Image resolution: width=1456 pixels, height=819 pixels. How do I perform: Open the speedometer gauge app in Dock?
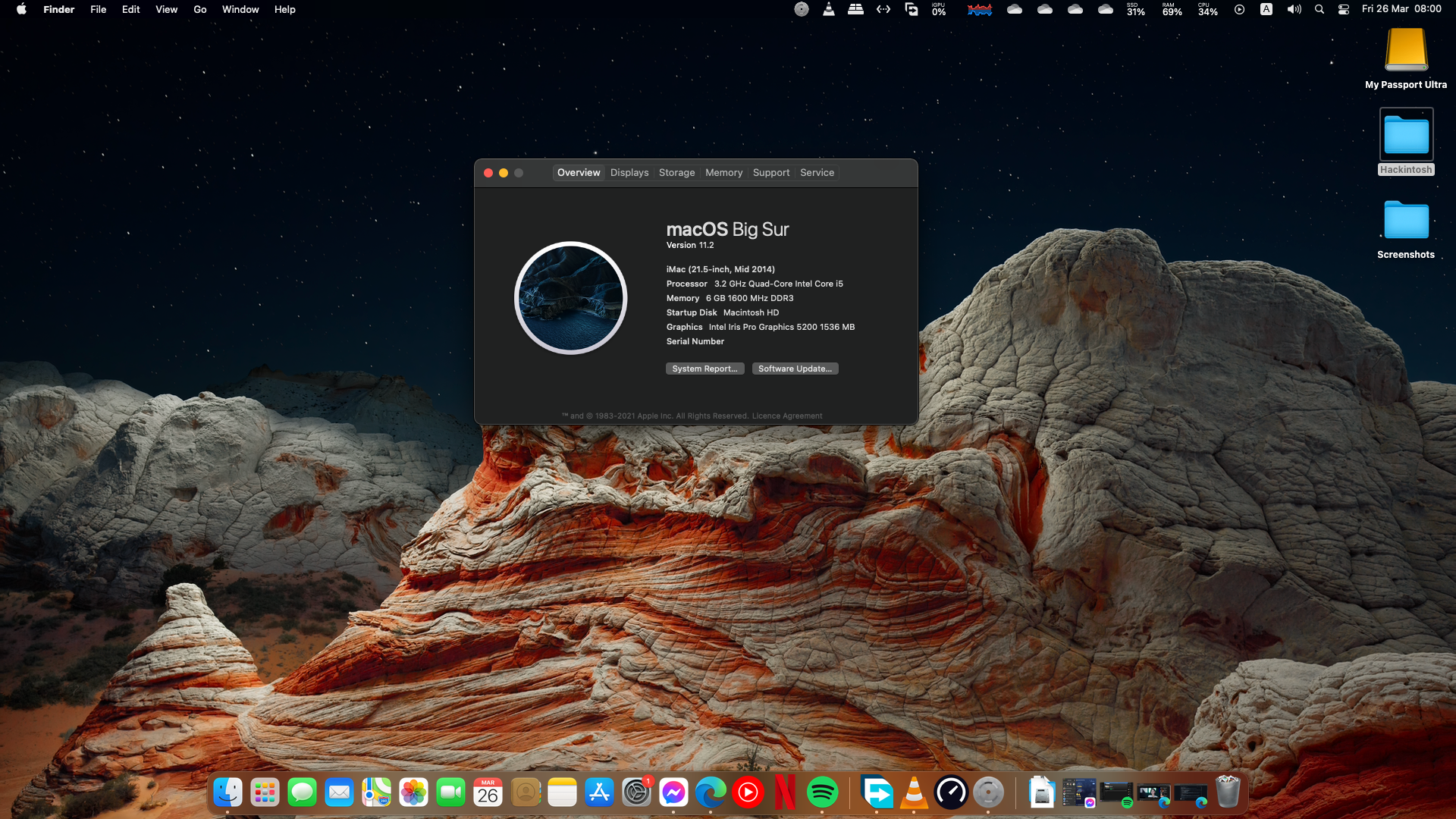[951, 793]
